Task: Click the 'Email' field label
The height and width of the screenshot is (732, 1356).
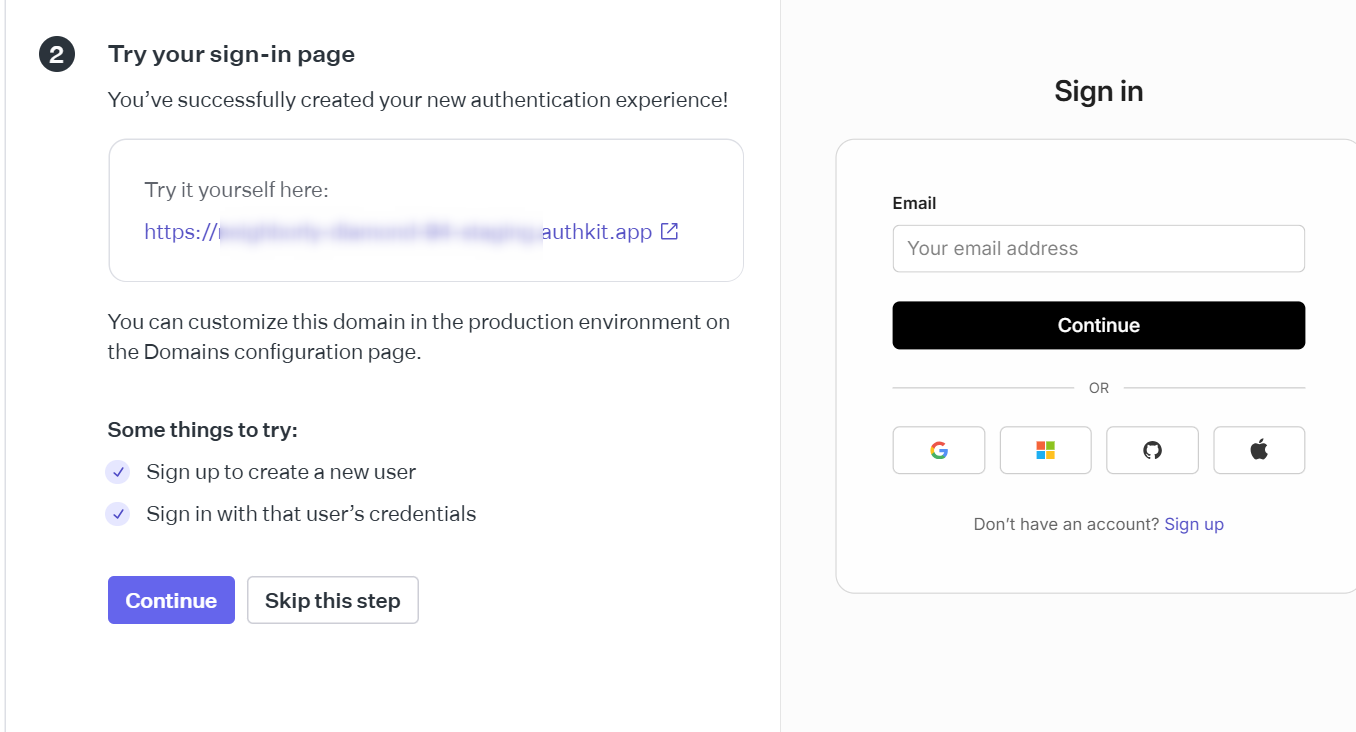Action: [x=914, y=203]
